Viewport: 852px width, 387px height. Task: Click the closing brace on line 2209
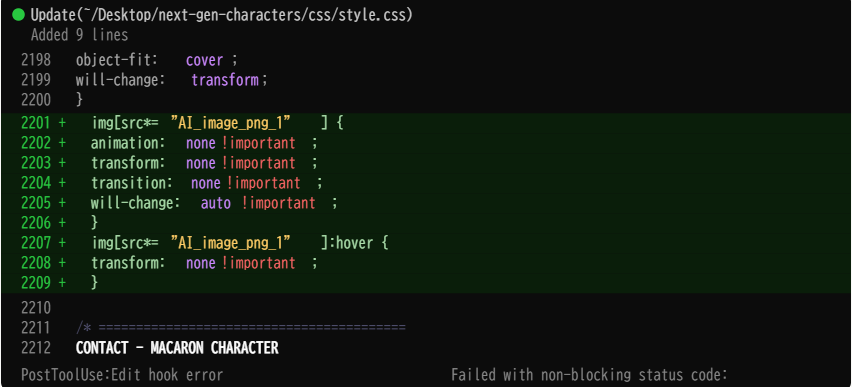click(95, 283)
